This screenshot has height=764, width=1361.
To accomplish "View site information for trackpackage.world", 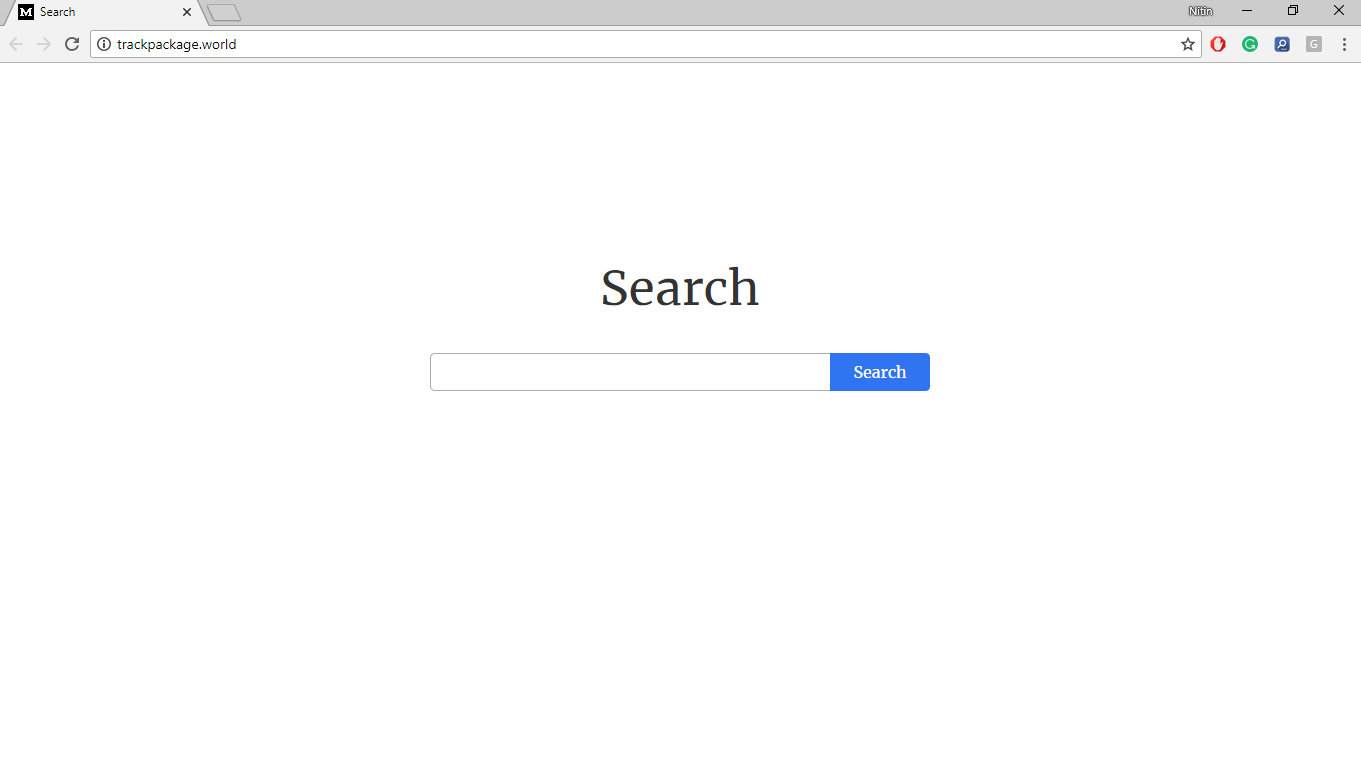I will (x=104, y=44).
